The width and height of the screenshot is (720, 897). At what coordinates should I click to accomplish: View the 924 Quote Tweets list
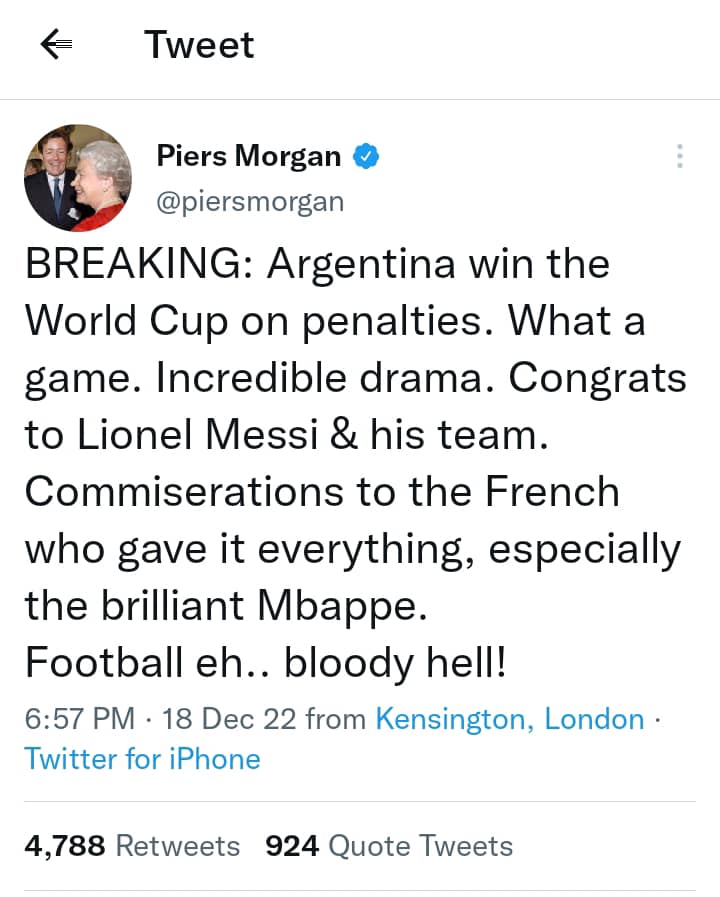point(388,846)
